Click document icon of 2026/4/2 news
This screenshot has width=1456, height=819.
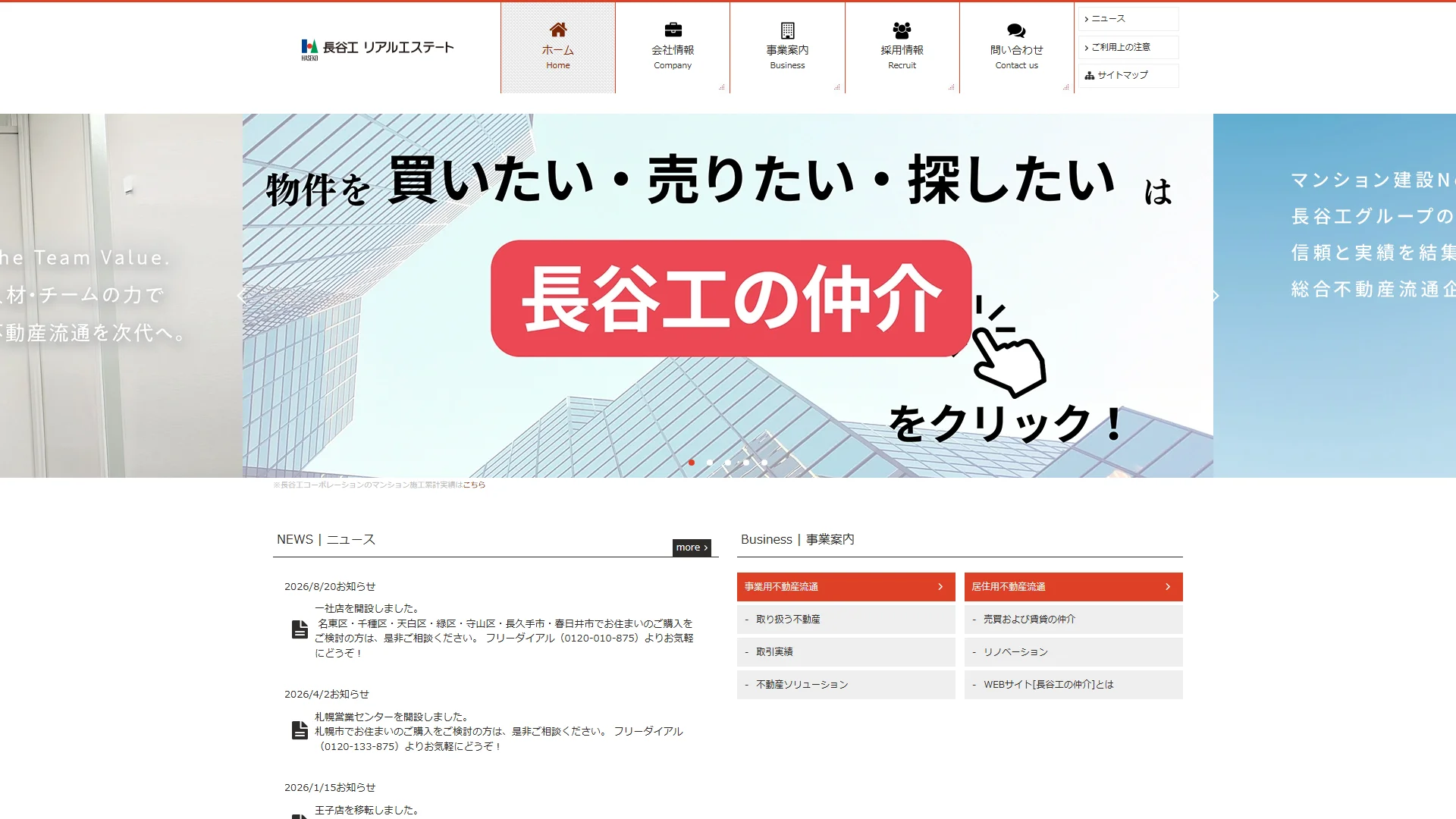click(x=300, y=730)
